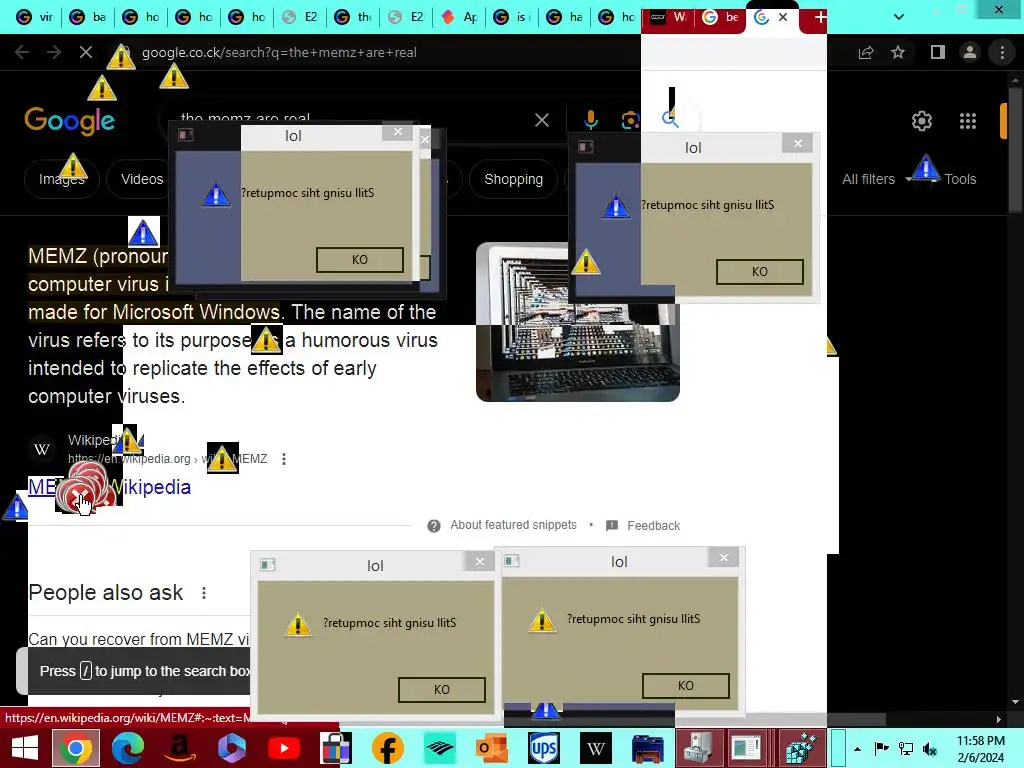Screen dimensions: 1024x768
Task: Open the search Tools options
Action: 960,179
